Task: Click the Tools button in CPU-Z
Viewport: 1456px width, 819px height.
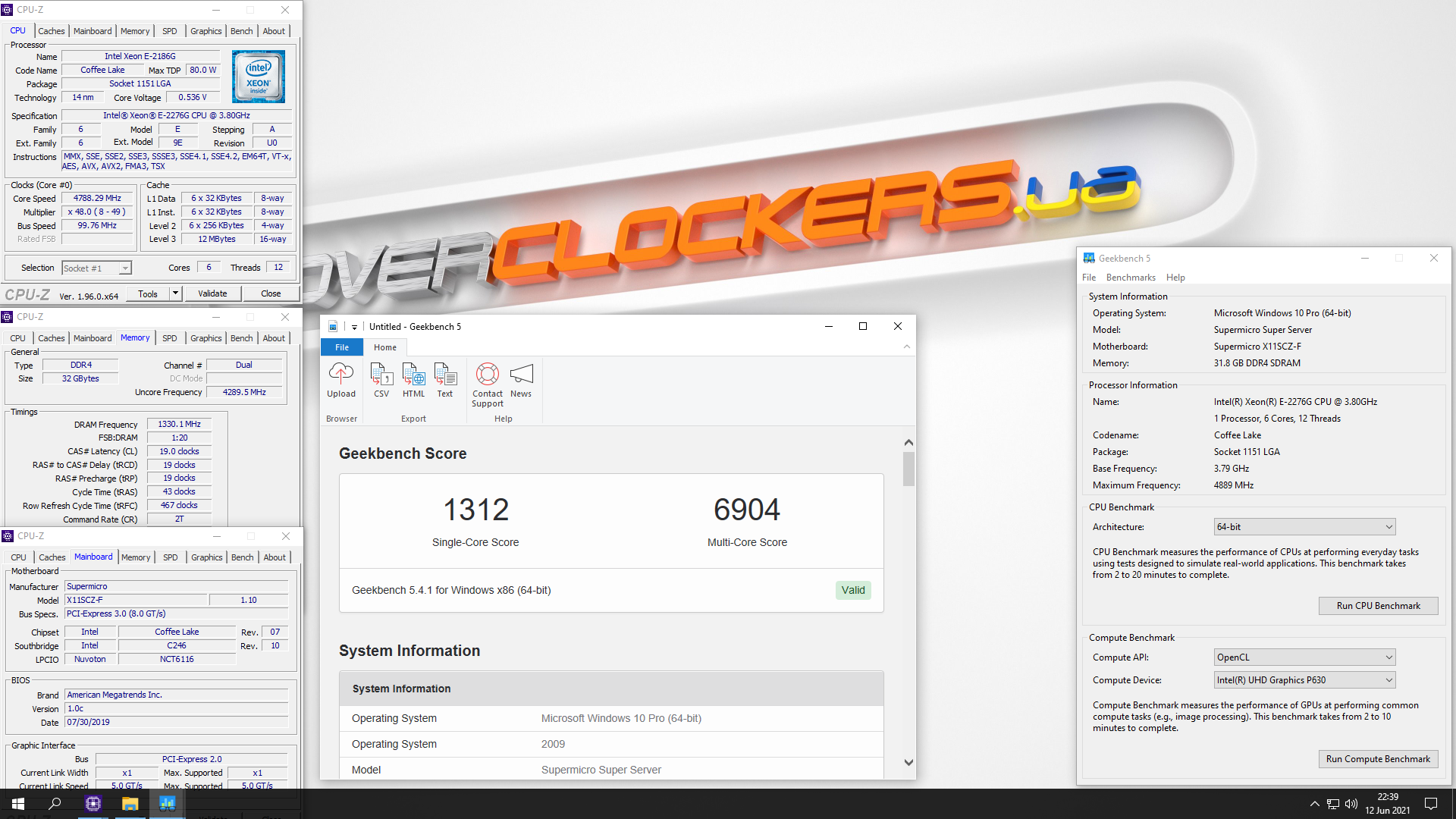Action: coord(148,293)
